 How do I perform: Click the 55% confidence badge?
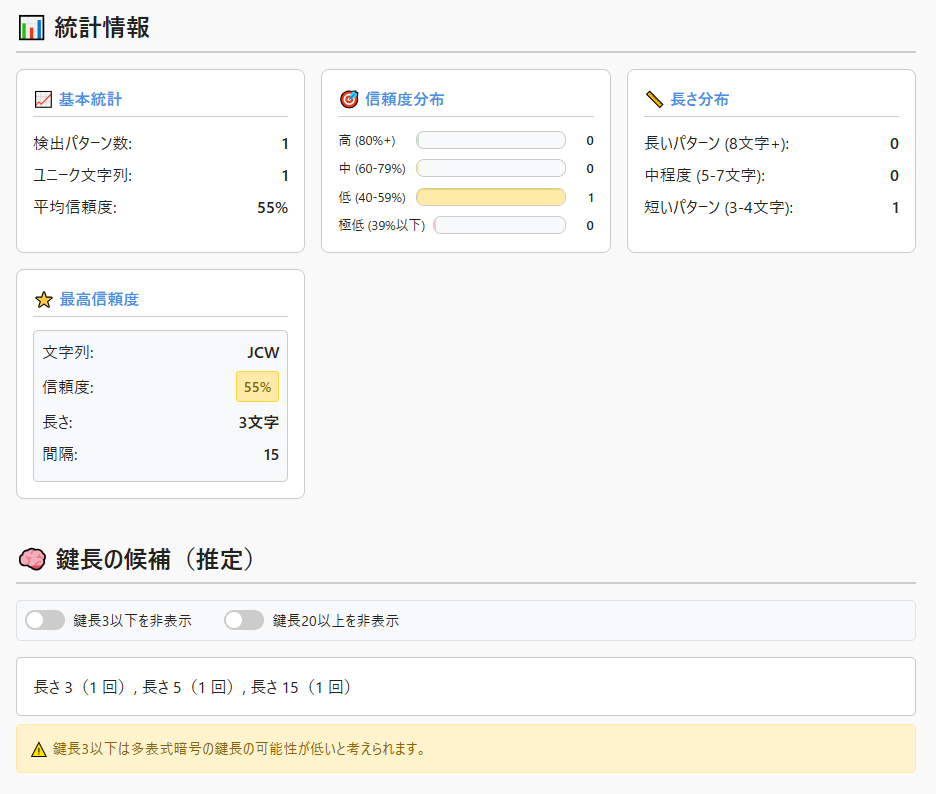tap(257, 387)
